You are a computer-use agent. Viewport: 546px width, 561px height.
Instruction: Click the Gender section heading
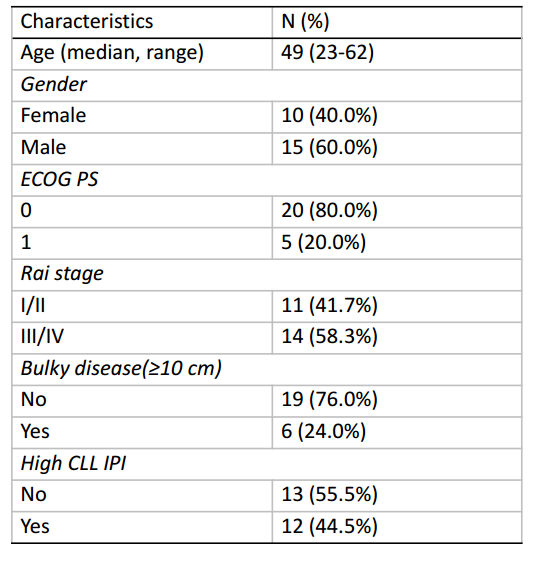tap(54, 85)
